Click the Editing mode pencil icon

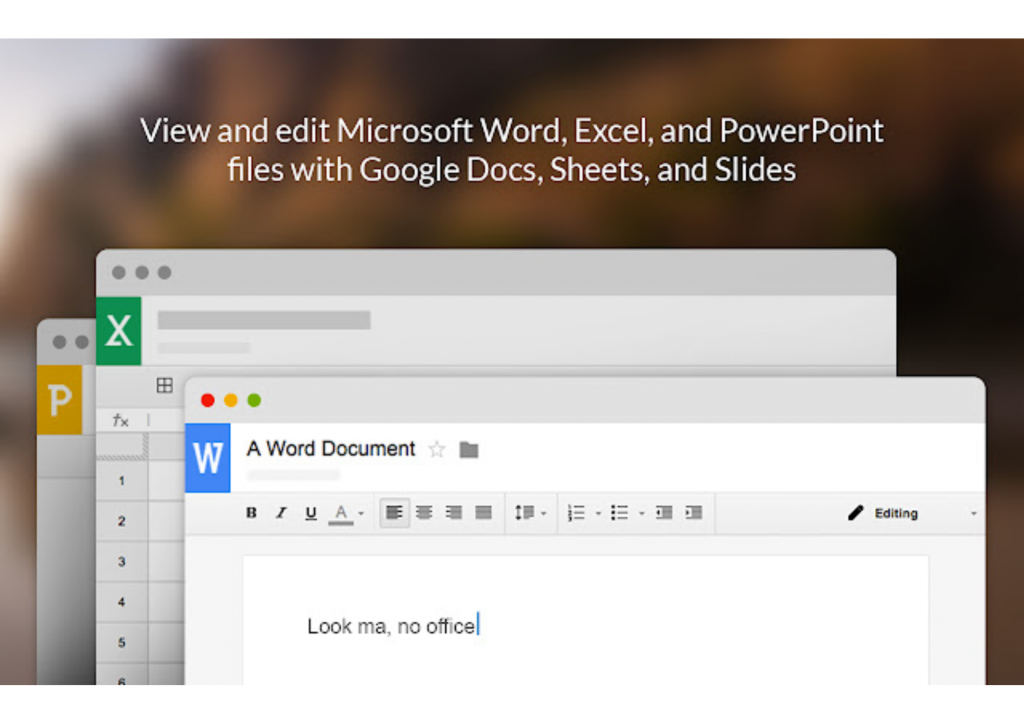click(x=856, y=513)
